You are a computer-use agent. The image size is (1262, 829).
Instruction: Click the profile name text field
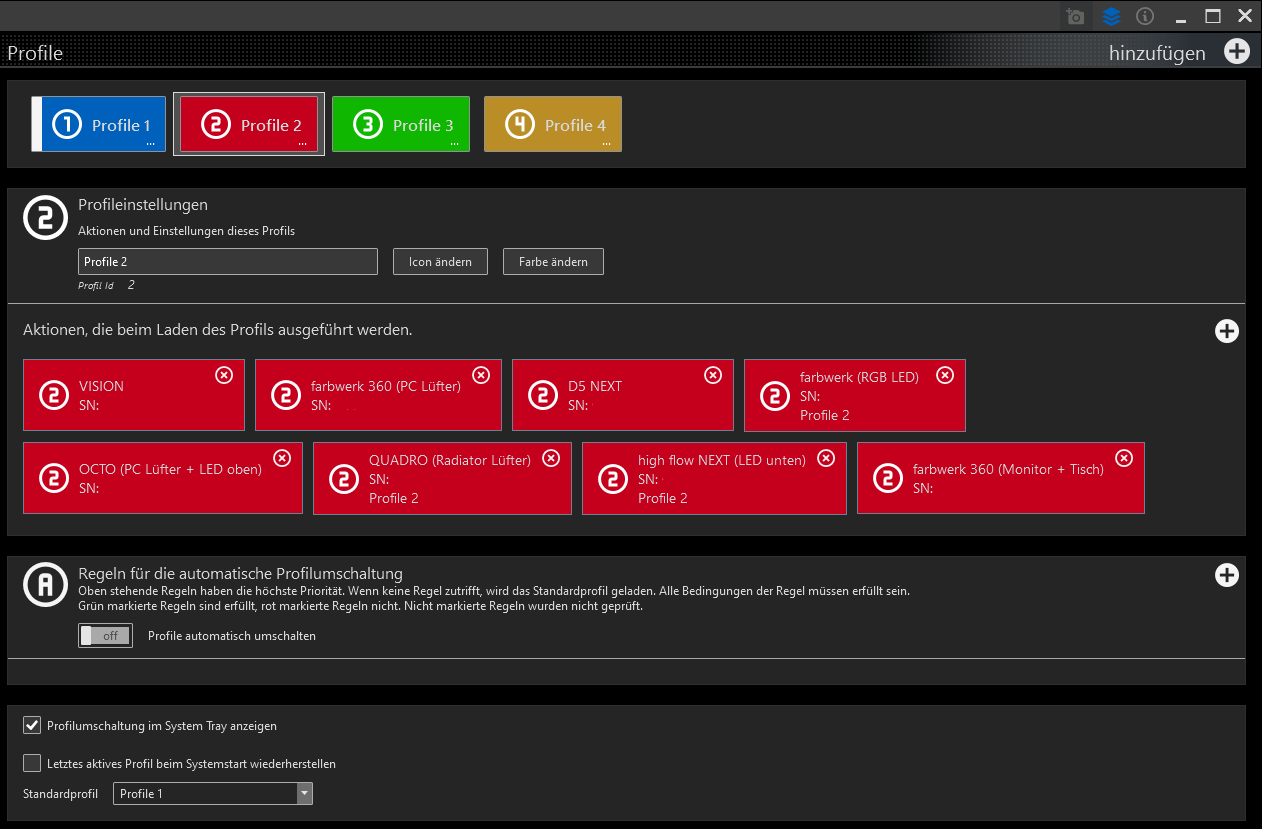228,262
